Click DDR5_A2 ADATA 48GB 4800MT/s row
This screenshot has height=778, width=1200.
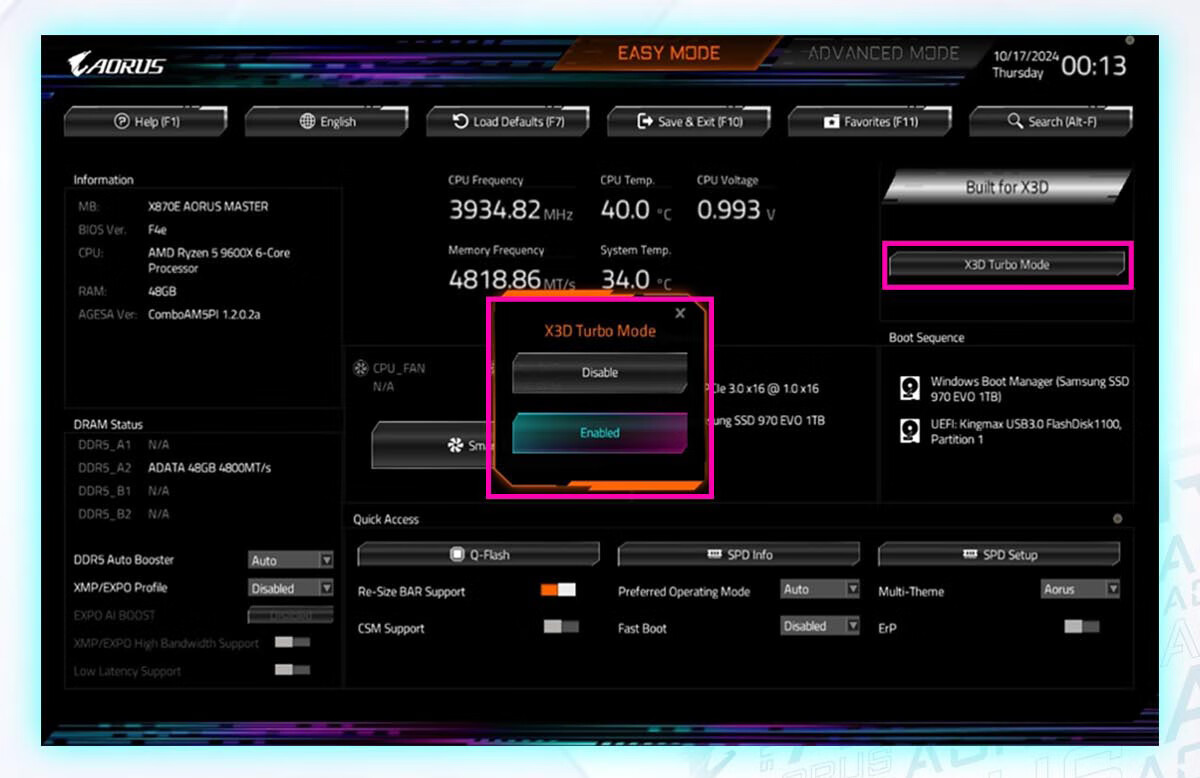[175, 467]
